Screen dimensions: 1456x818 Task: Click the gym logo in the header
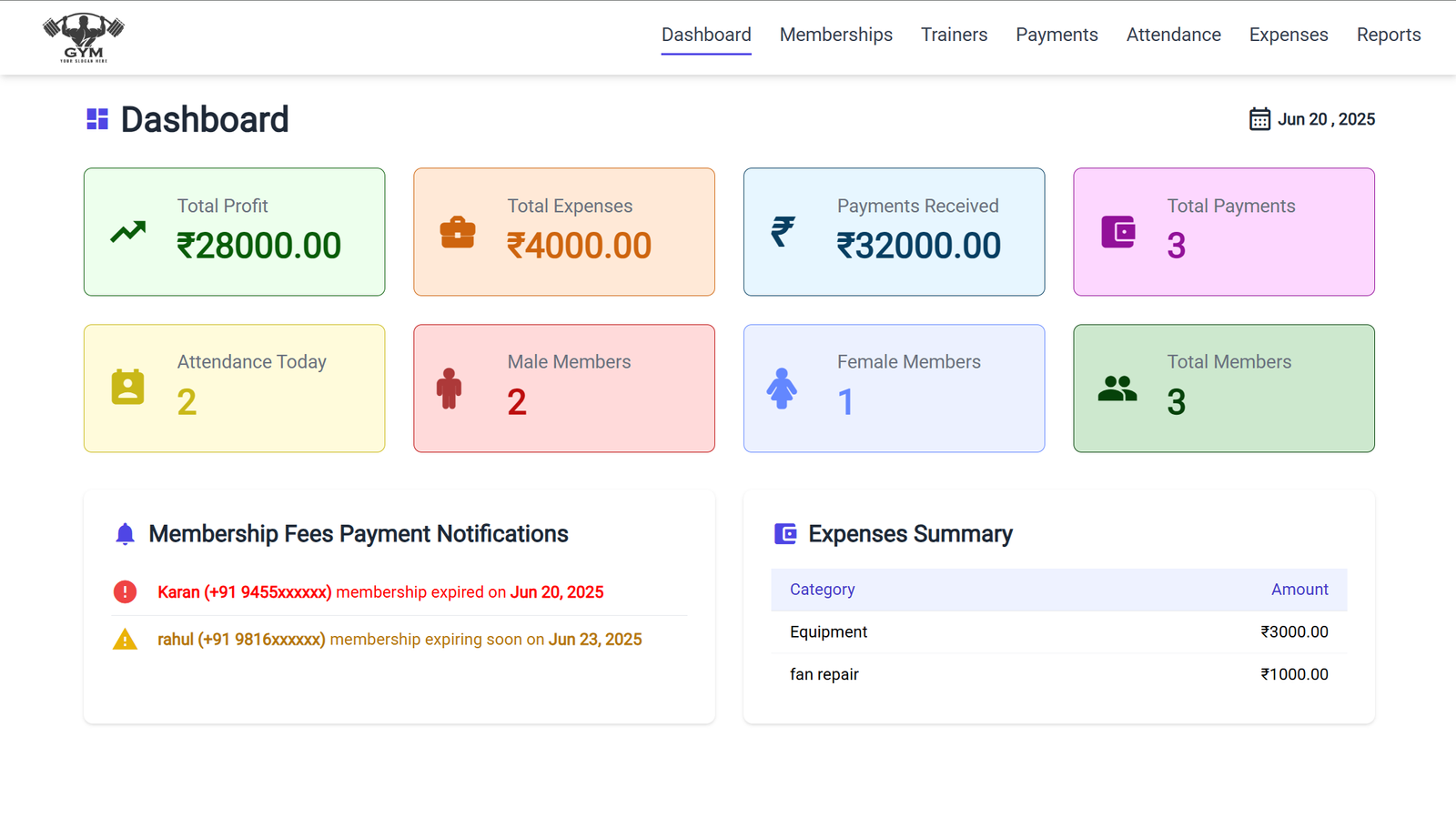pyautogui.click(x=84, y=38)
